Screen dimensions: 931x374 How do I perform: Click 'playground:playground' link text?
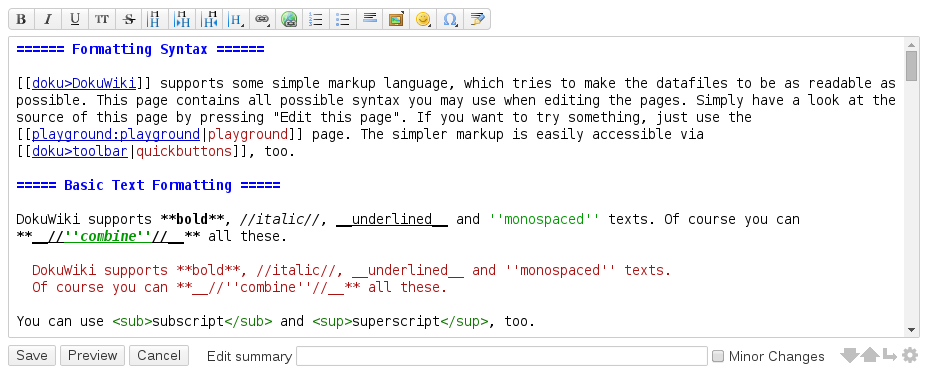coord(116,134)
